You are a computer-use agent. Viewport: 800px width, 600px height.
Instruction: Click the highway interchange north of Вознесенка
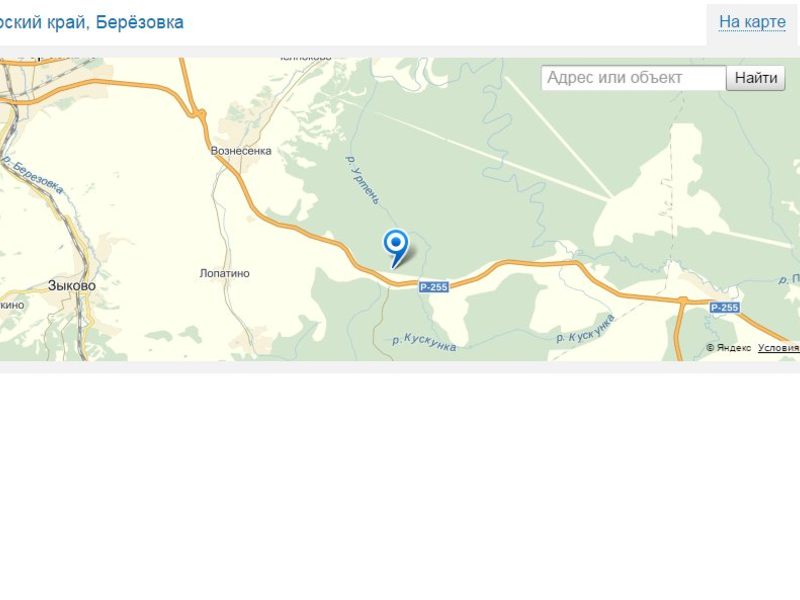click(x=198, y=115)
